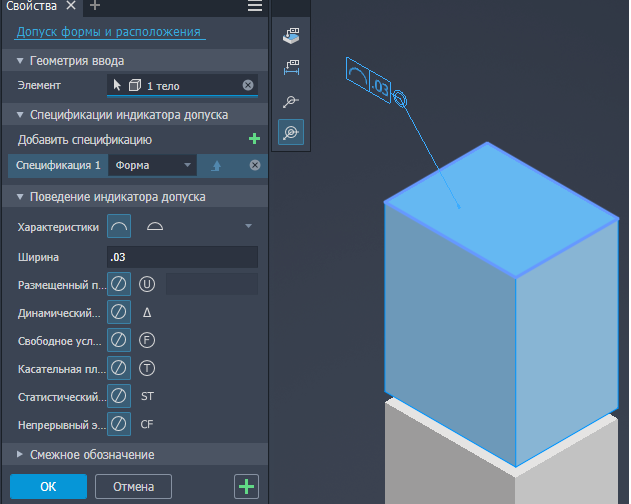Select the profile of a surface characteristic
This screenshot has width=631, height=504.
click(x=155, y=227)
